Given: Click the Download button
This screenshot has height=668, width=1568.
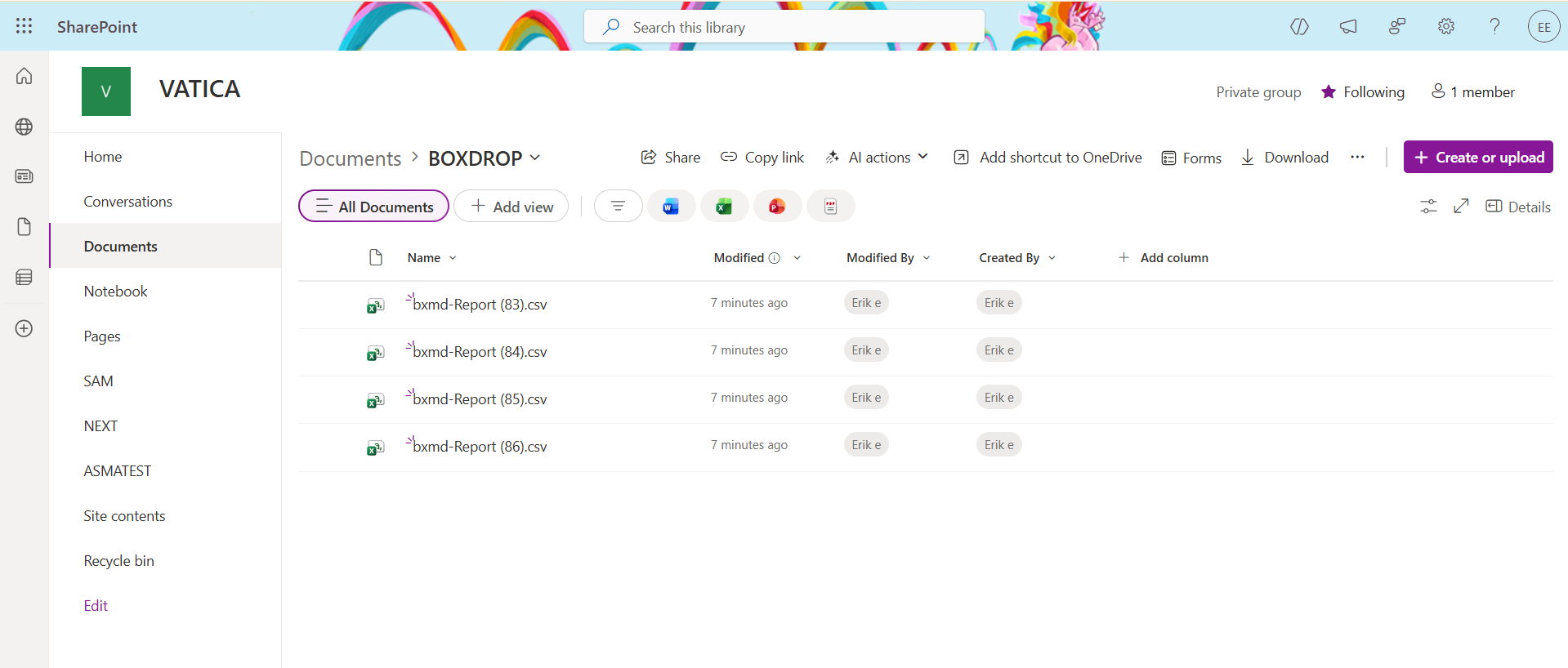Looking at the screenshot, I should (1284, 157).
